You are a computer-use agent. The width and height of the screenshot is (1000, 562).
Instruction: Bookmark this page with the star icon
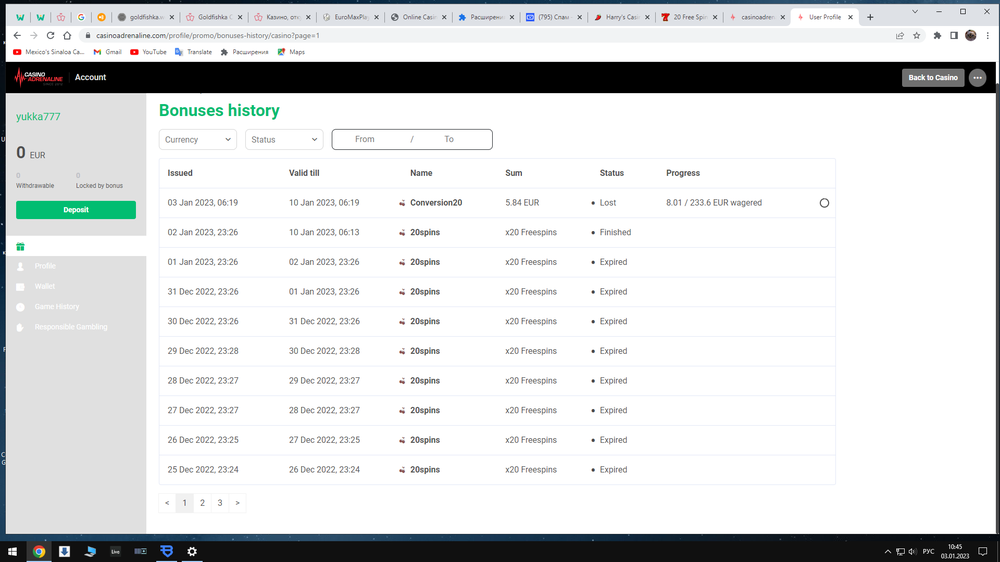(917, 35)
